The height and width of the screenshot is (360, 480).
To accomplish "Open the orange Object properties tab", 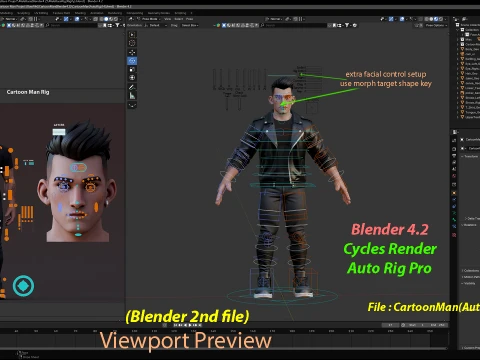I will click(454, 193).
